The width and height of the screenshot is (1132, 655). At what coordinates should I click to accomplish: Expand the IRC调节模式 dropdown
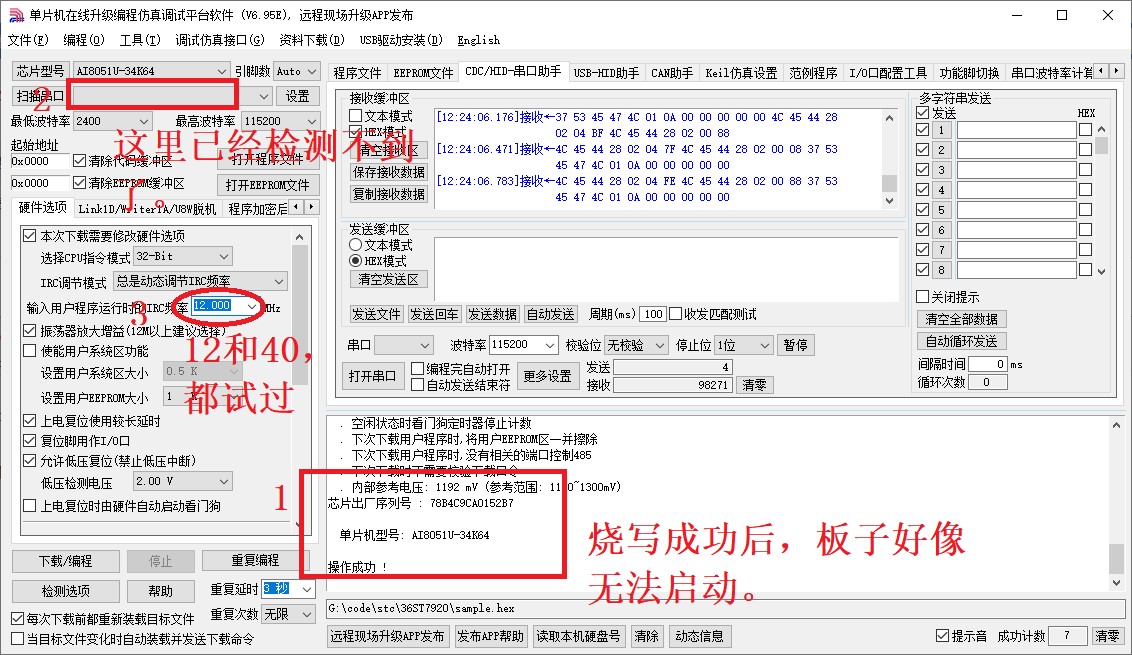(279, 281)
